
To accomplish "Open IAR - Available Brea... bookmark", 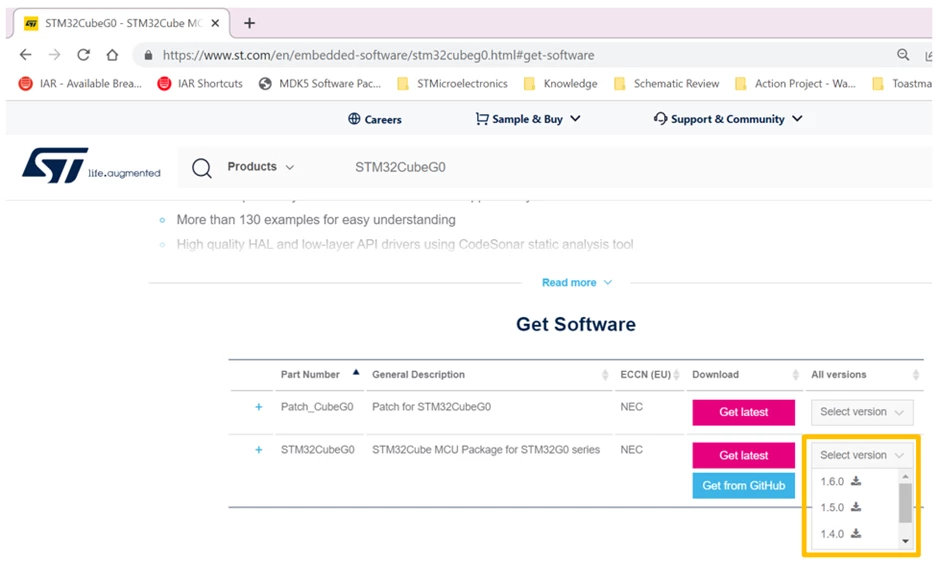I will point(80,83).
